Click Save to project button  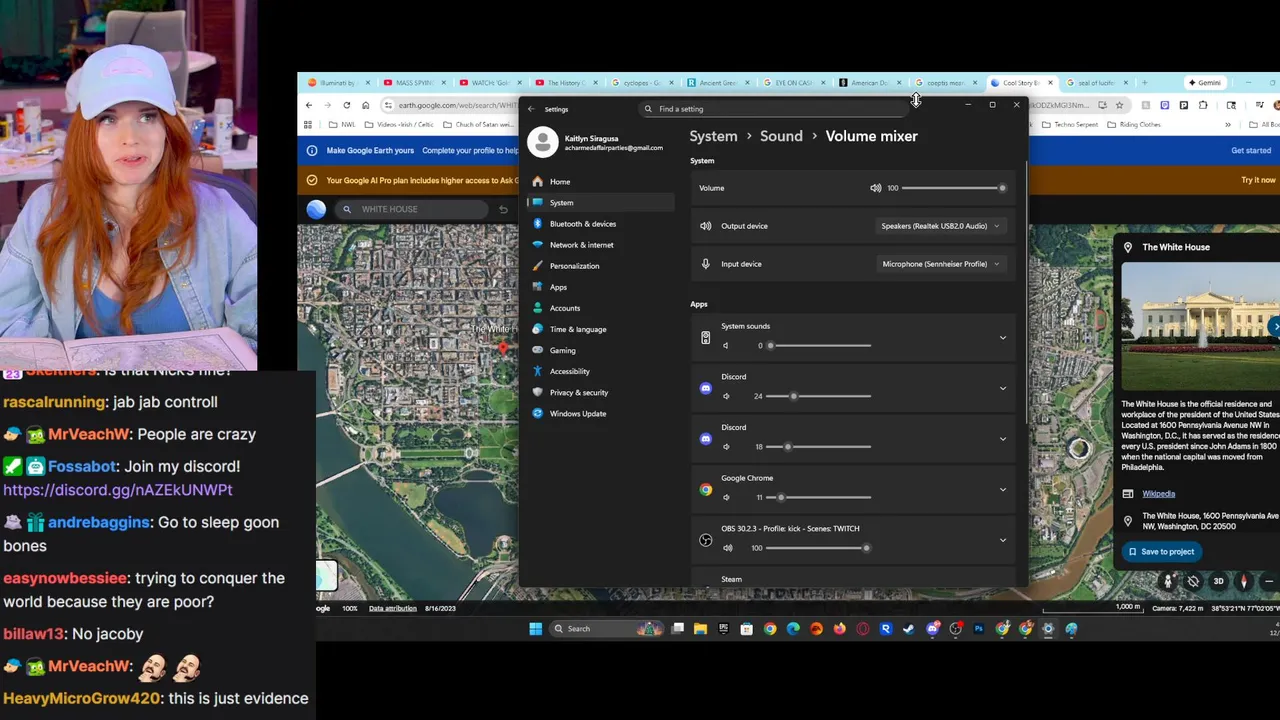1161,552
